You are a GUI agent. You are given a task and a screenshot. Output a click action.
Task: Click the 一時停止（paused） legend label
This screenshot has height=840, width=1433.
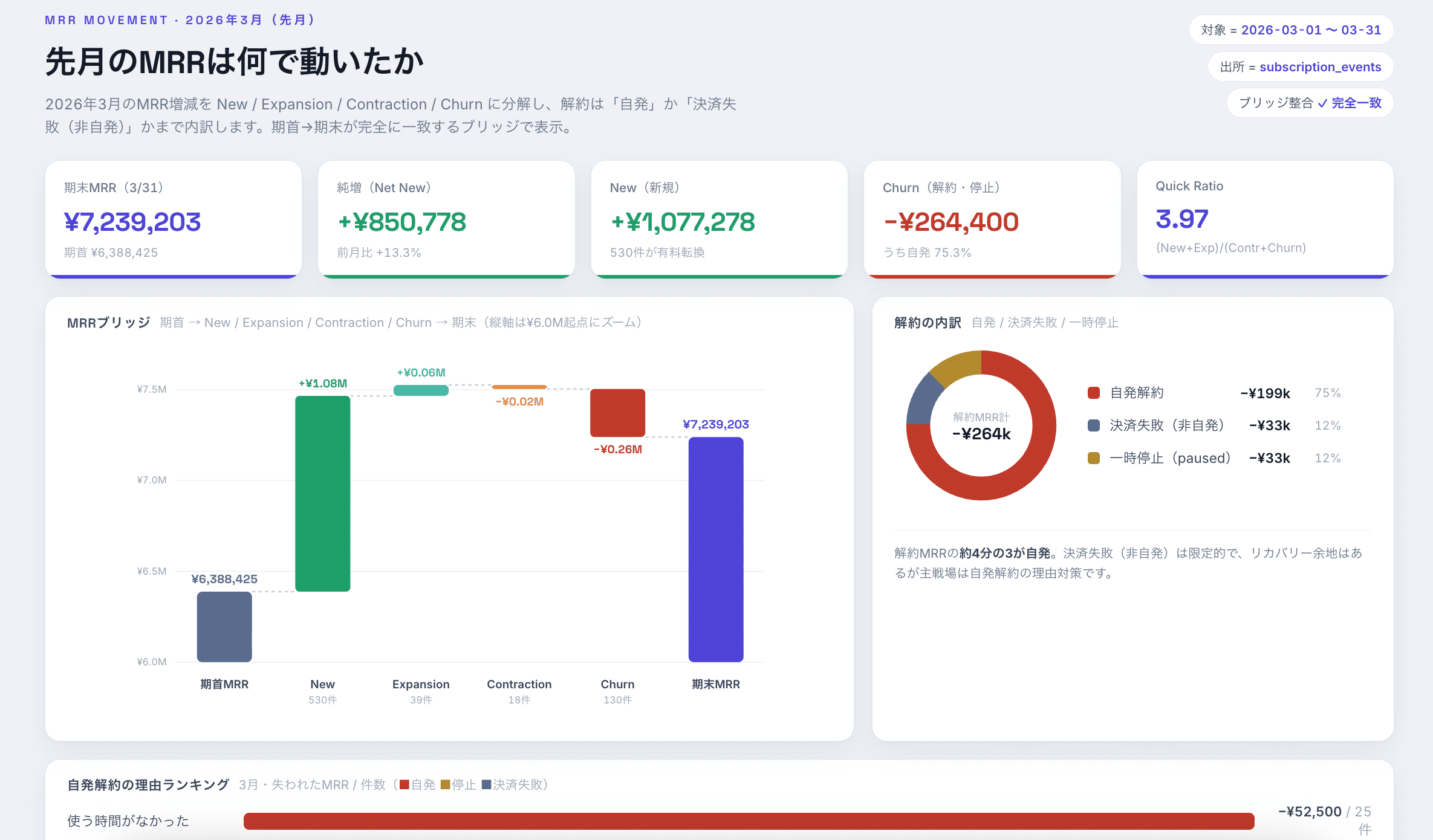1171,458
